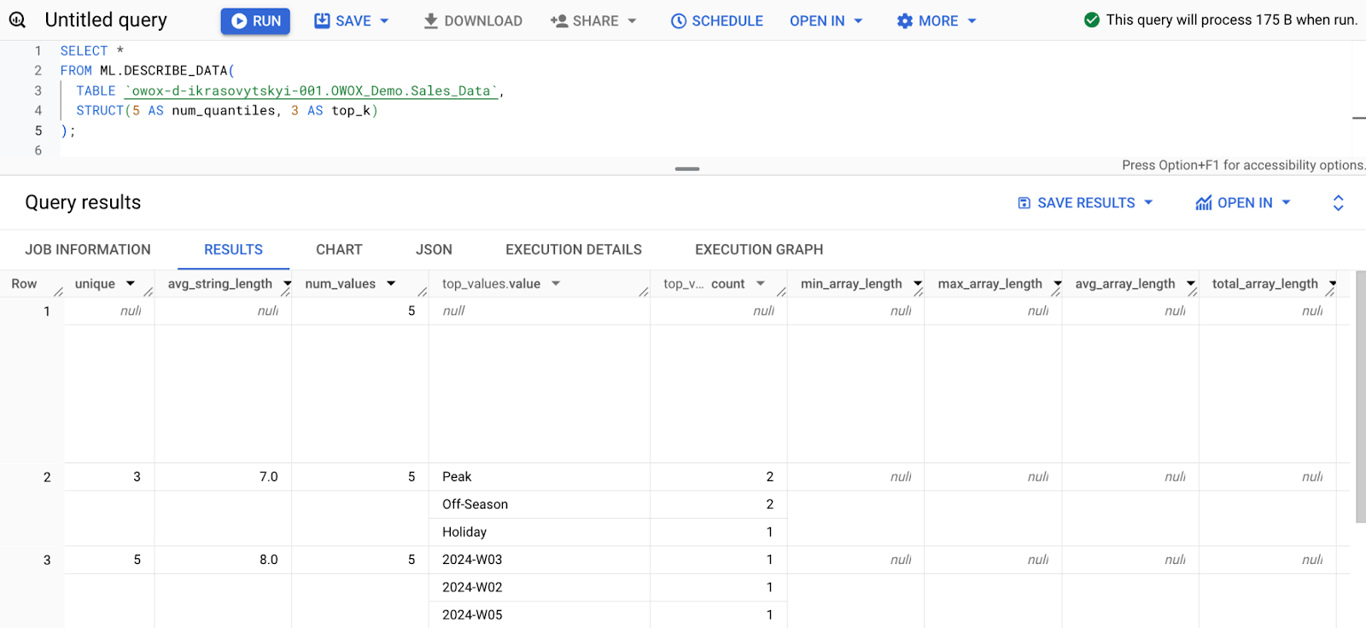
Task: Open the unique column sort menu
Action: (130, 284)
